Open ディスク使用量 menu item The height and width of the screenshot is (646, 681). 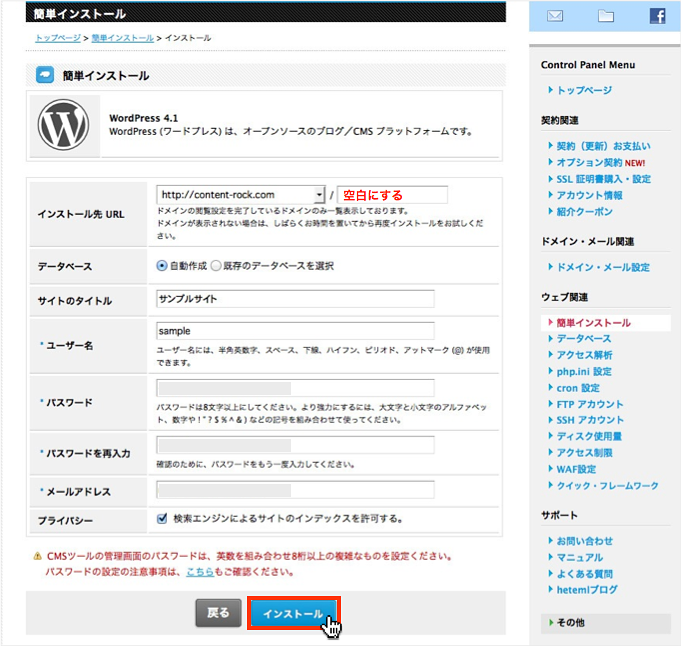589,436
